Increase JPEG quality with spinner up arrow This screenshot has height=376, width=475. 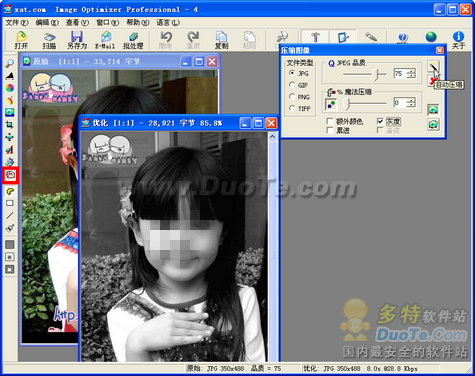click(x=412, y=71)
